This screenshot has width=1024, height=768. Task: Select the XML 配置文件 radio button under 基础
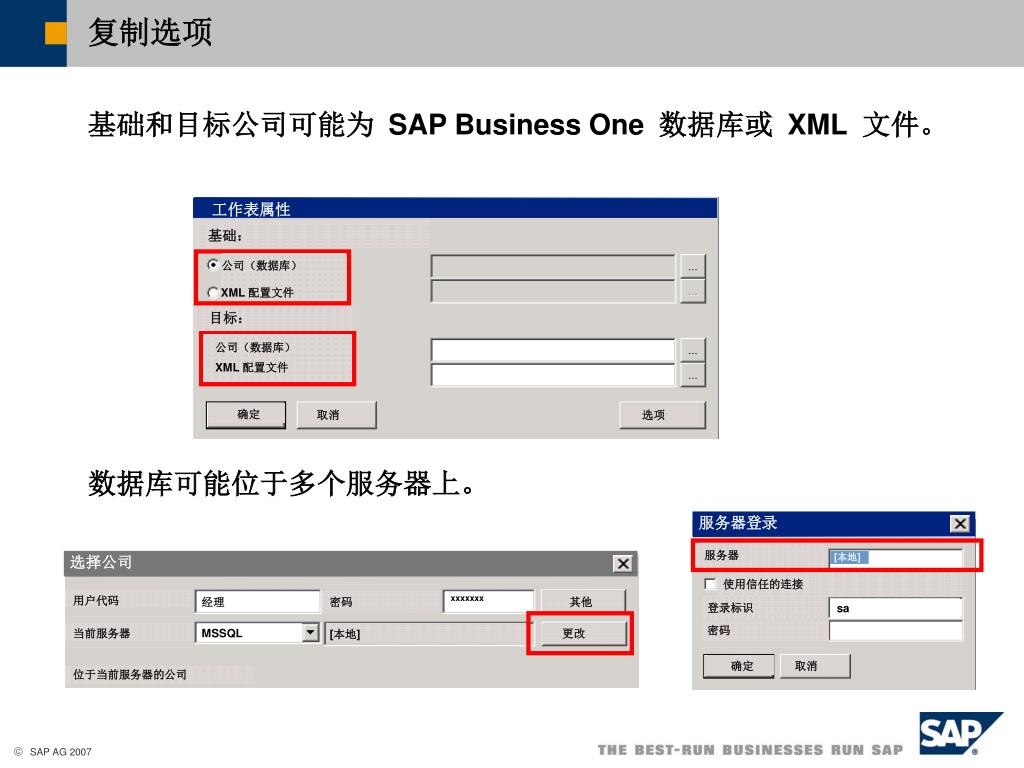pyautogui.click(x=213, y=292)
